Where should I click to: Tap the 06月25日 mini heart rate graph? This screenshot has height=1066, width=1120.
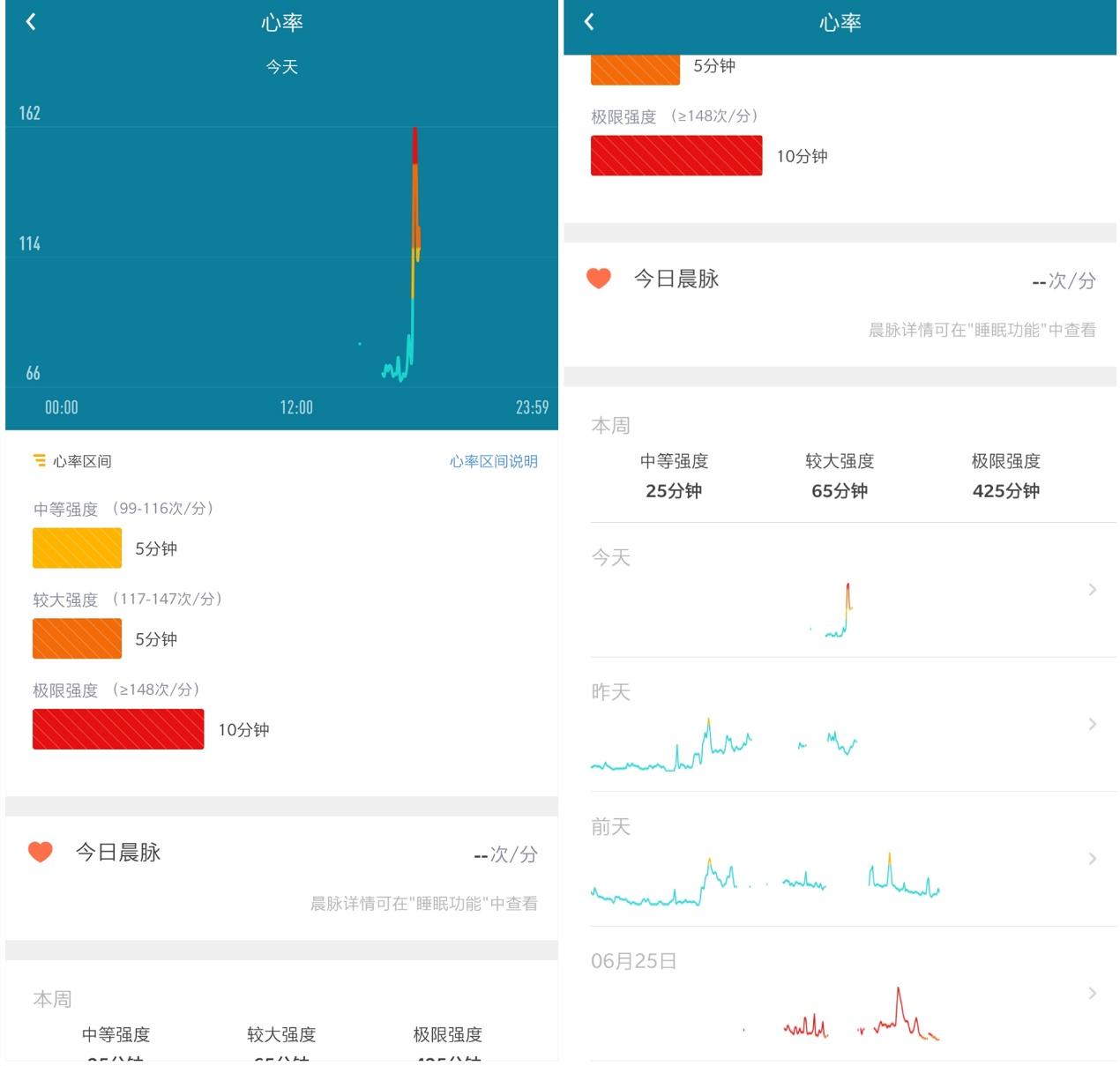[842, 1014]
